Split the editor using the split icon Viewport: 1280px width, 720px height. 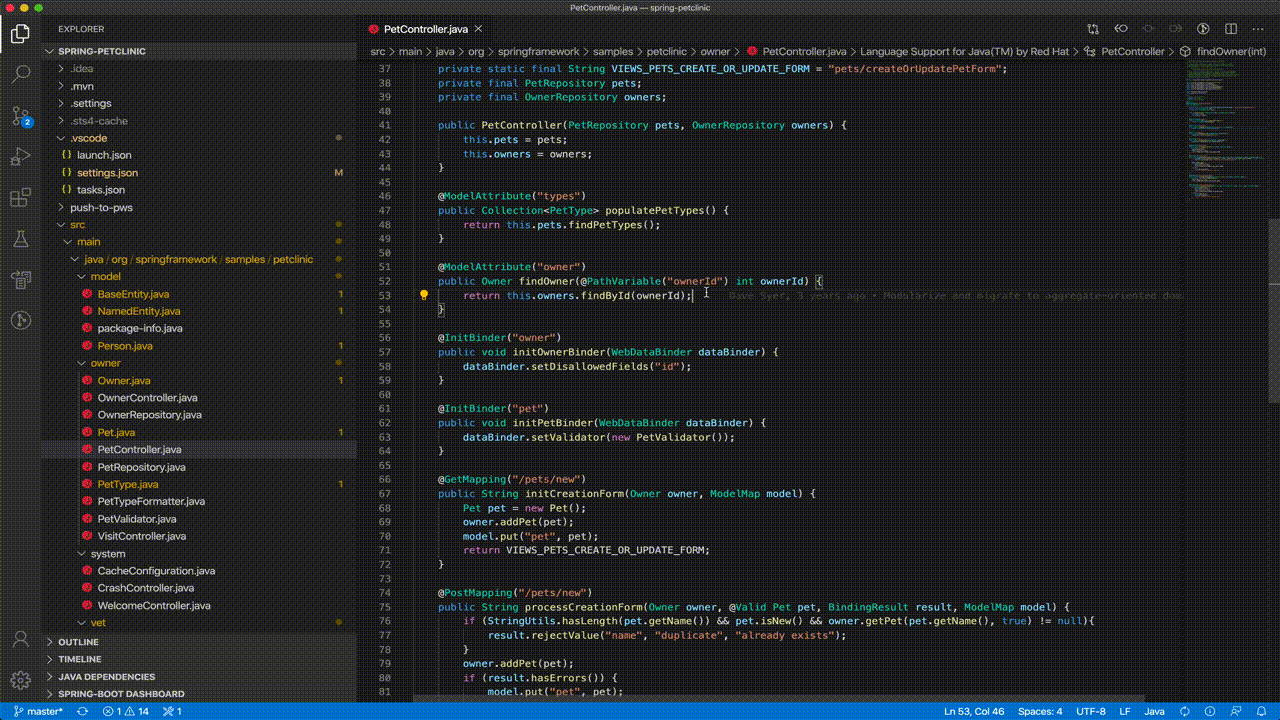(x=1232, y=29)
